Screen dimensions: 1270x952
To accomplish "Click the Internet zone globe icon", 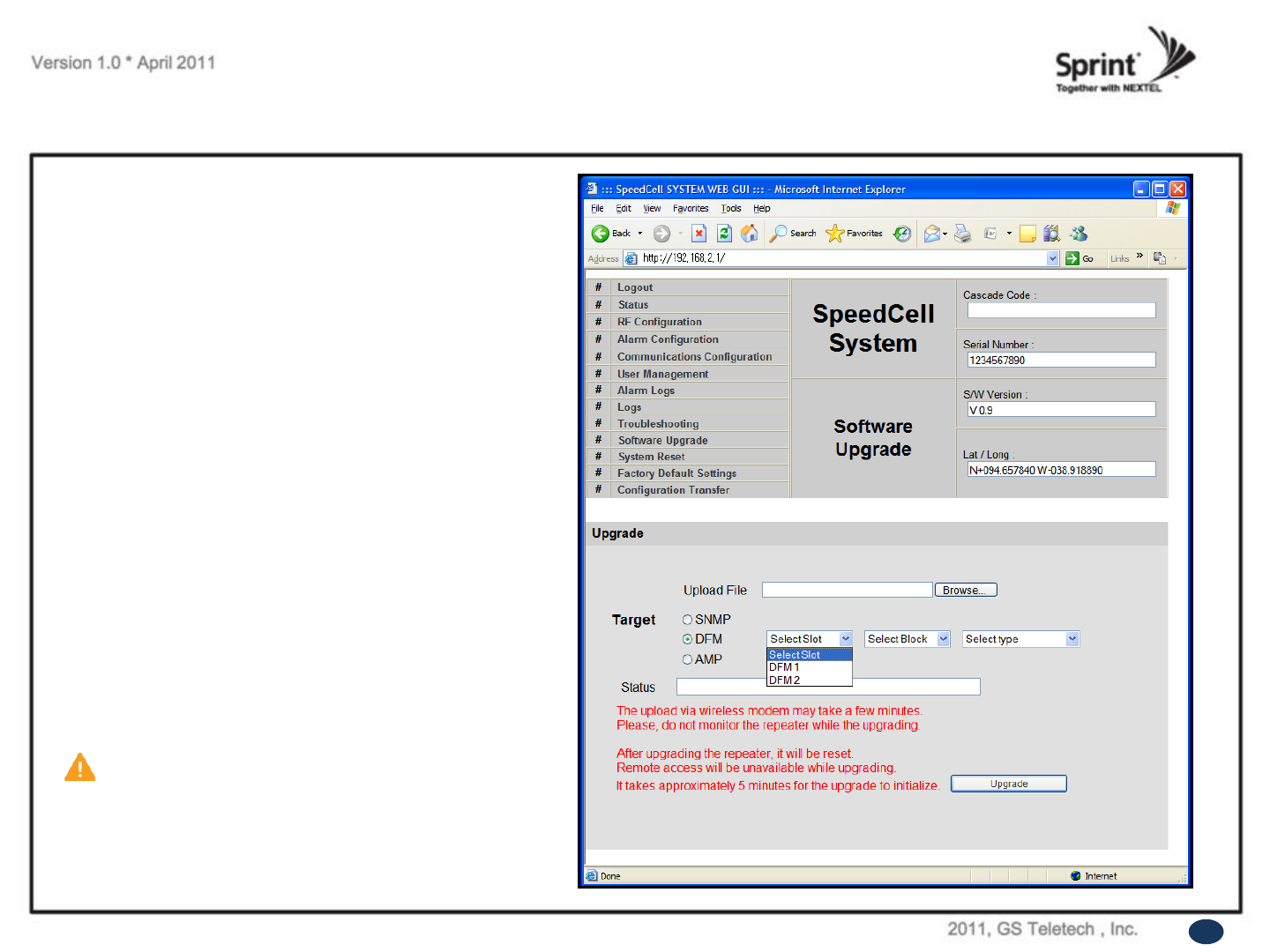I will pyautogui.click(x=1076, y=876).
